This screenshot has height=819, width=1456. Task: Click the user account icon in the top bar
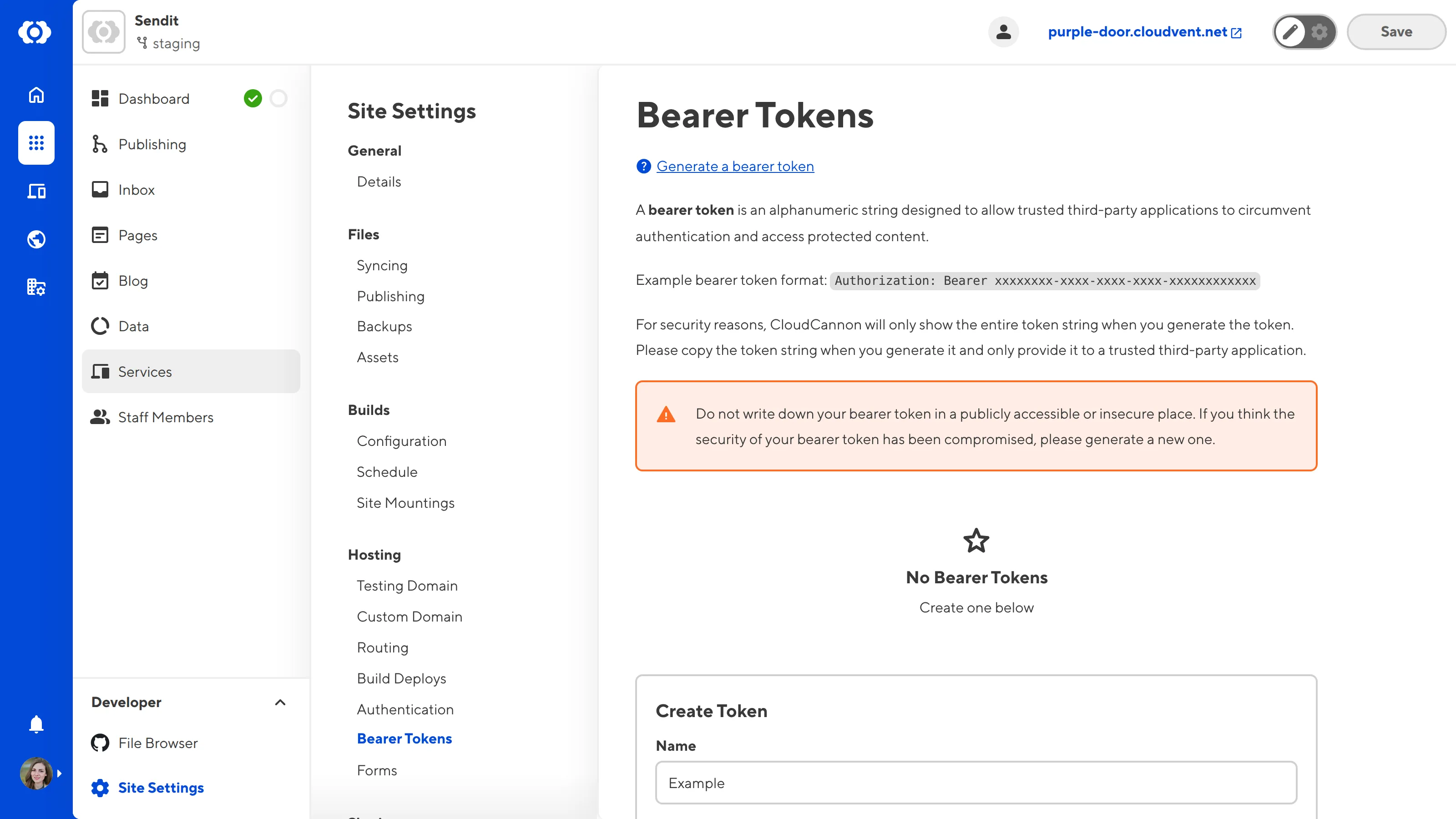(1003, 32)
